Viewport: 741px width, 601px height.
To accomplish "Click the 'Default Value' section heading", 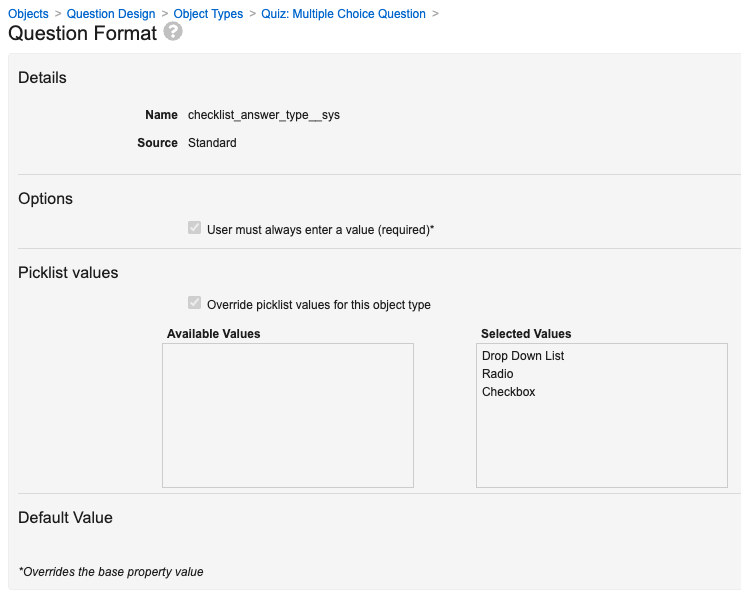I will tap(66, 518).
